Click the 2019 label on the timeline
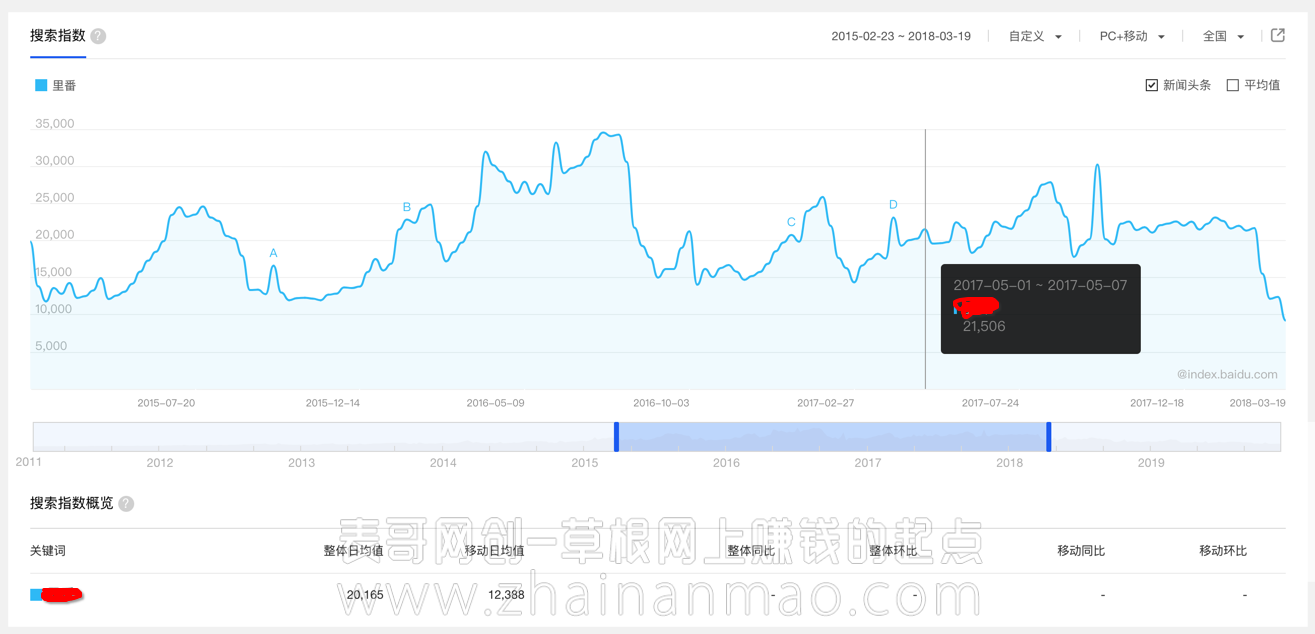 pyautogui.click(x=1151, y=462)
